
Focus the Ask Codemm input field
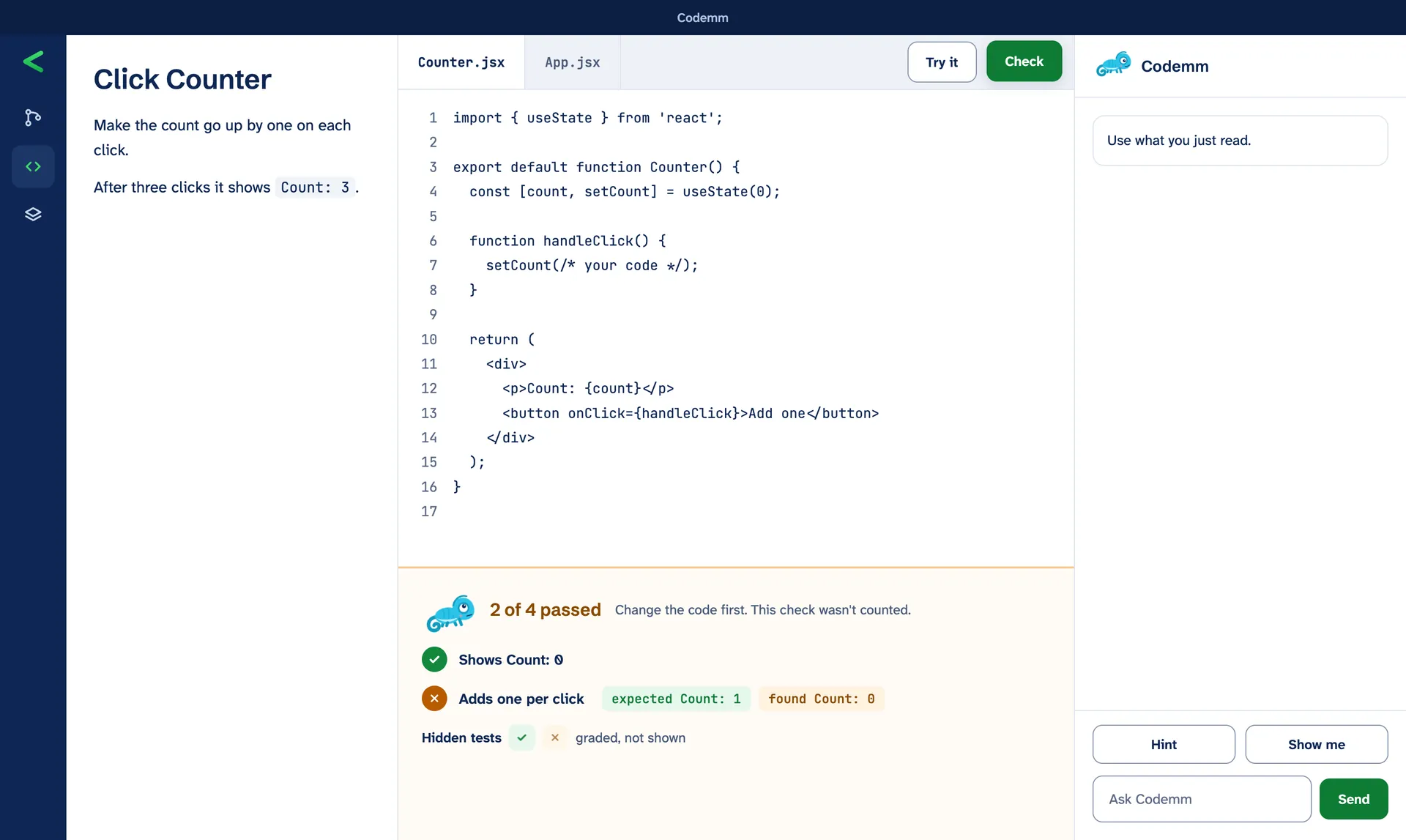[1202, 799]
